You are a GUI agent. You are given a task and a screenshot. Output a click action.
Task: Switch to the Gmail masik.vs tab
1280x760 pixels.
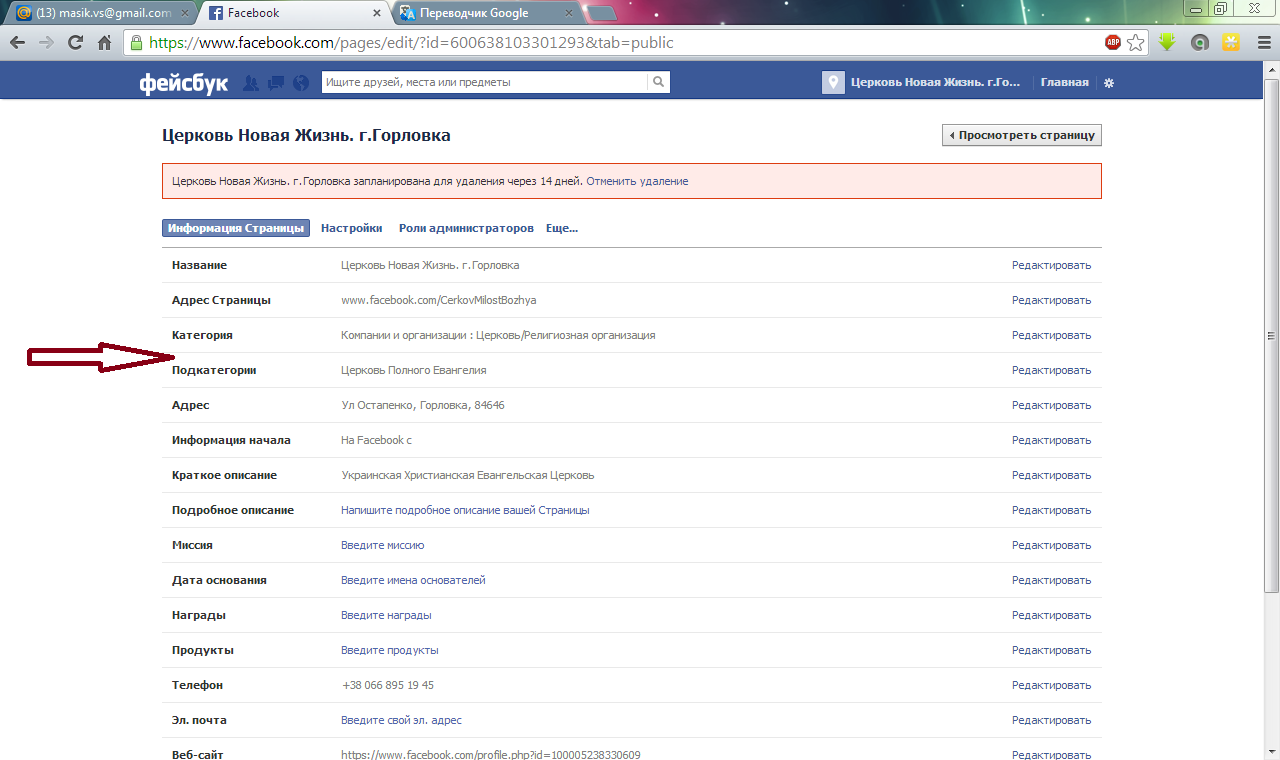click(x=100, y=14)
